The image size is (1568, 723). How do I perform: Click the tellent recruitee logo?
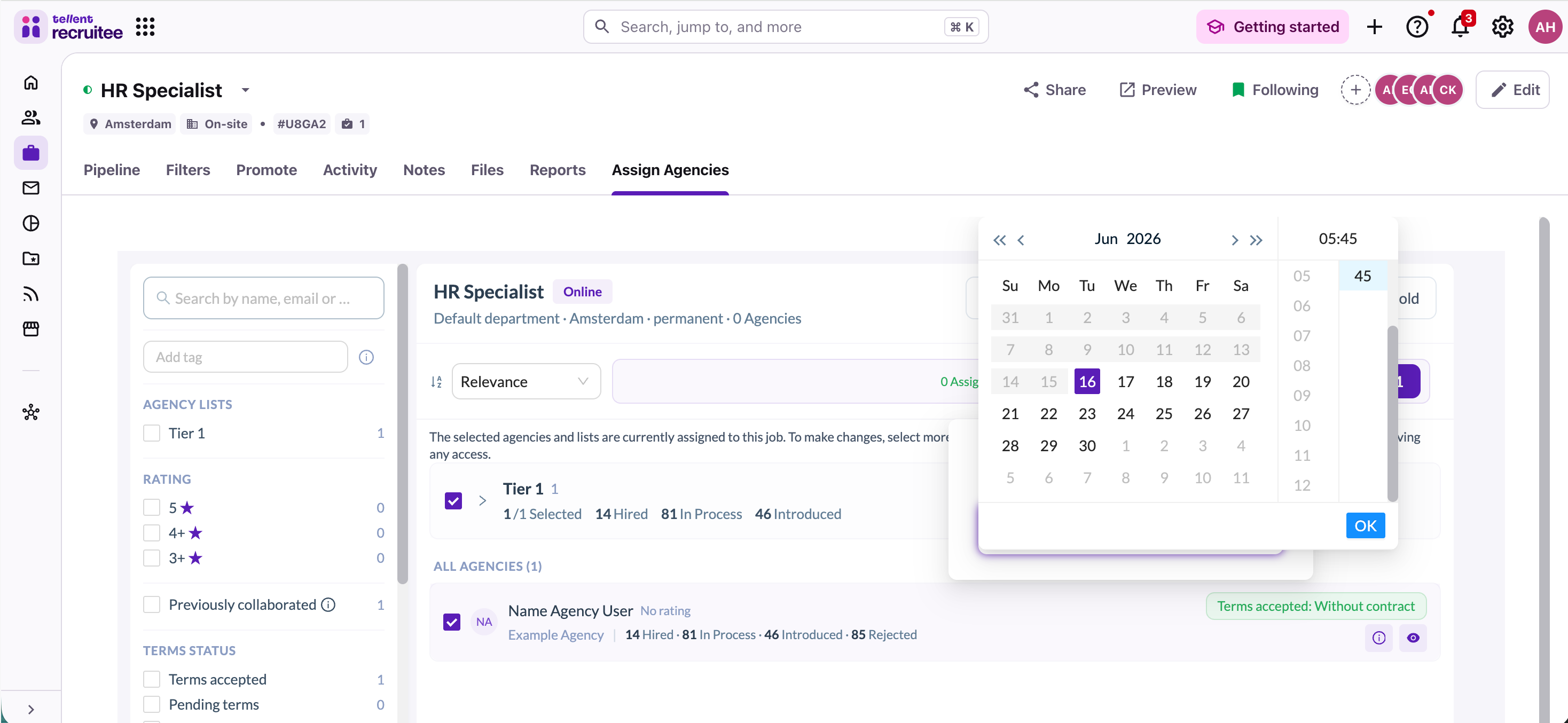click(69, 27)
